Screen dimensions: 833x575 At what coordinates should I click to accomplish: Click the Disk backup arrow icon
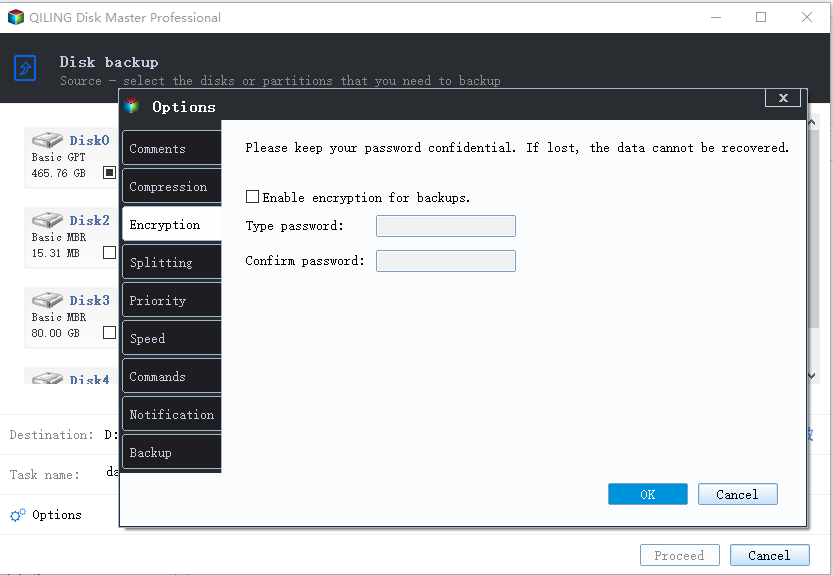[25, 68]
